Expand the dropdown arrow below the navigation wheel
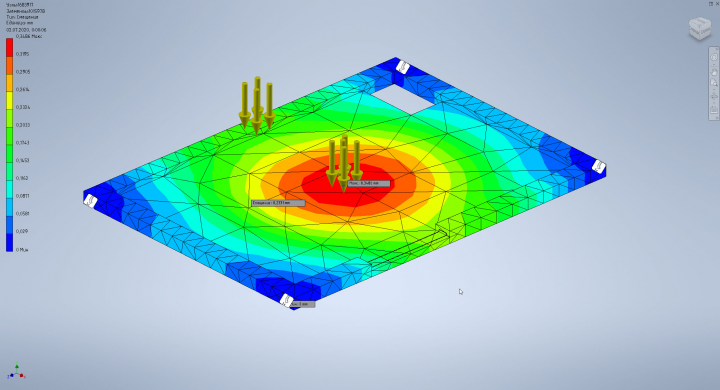The height and width of the screenshot is (390, 720). pyautogui.click(x=714, y=64)
